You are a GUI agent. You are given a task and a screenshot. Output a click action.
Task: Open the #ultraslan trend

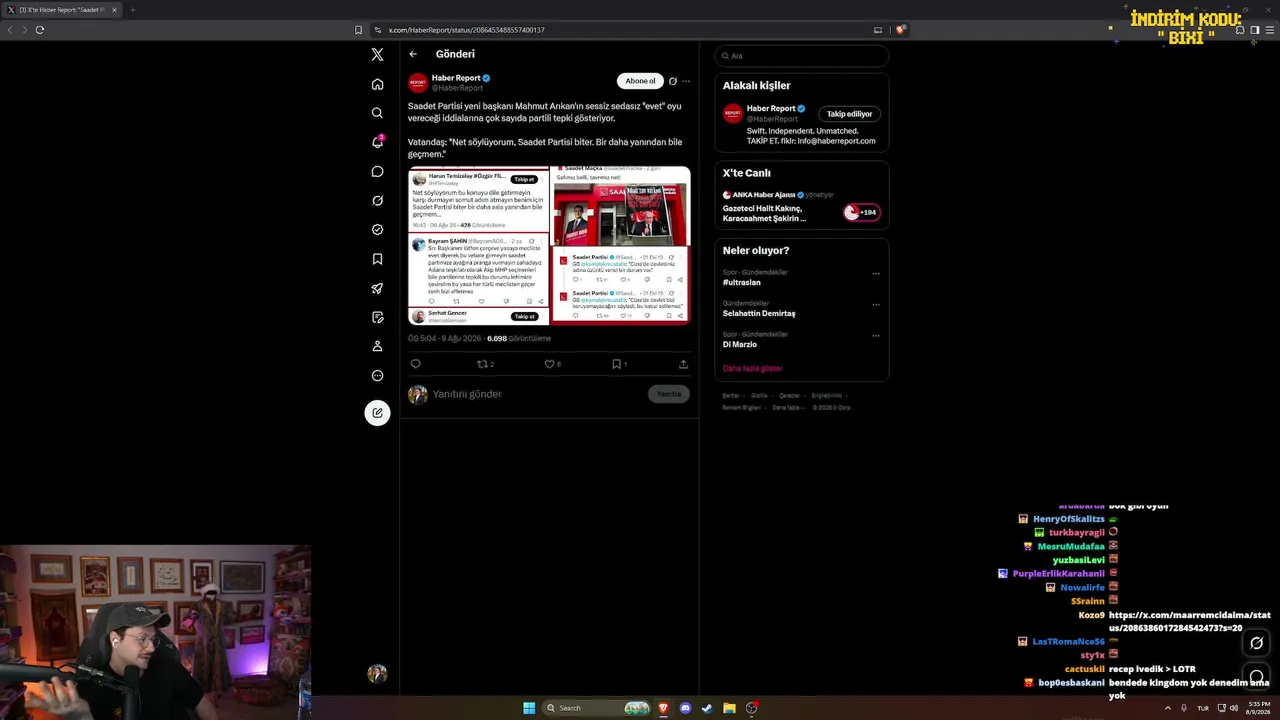[x=744, y=282]
